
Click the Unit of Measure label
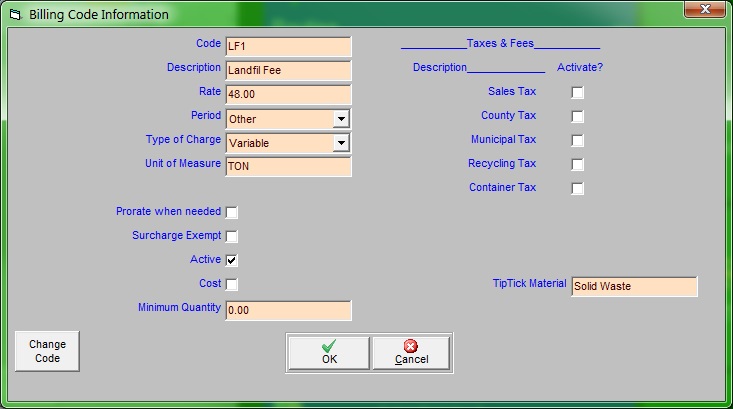(x=183, y=163)
